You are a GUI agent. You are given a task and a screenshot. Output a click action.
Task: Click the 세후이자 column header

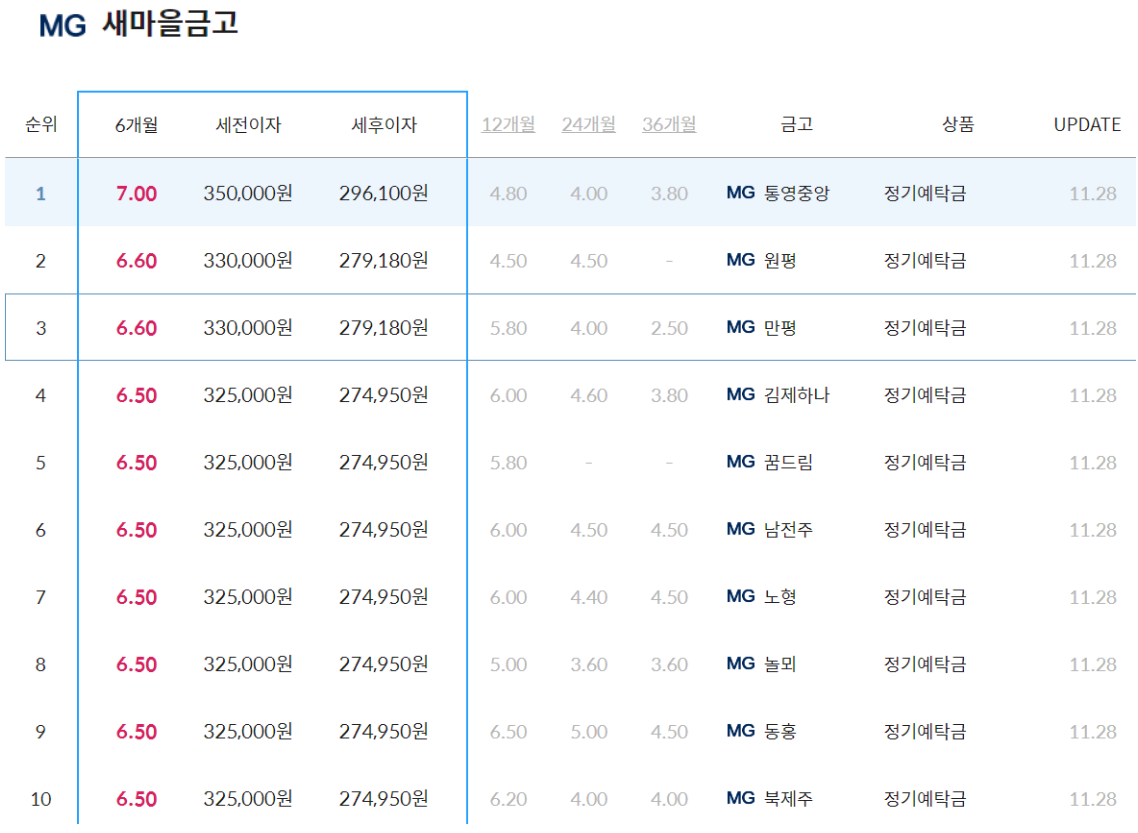384,125
